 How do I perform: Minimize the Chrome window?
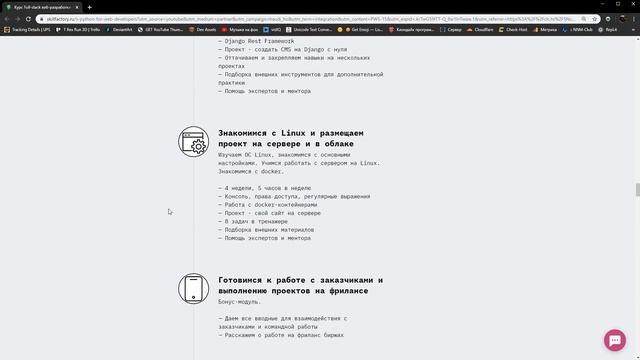[602, 4]
